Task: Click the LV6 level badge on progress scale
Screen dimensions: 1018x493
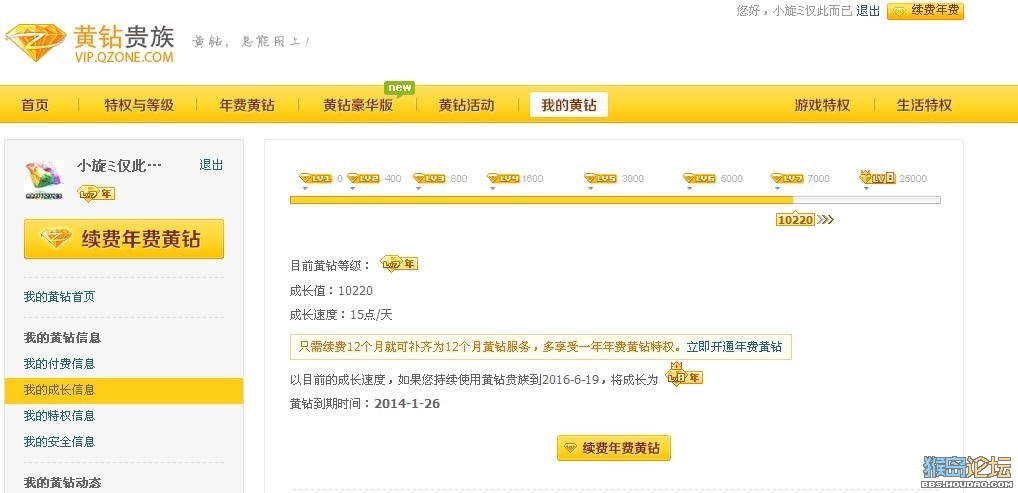Action: coord(699,178)
